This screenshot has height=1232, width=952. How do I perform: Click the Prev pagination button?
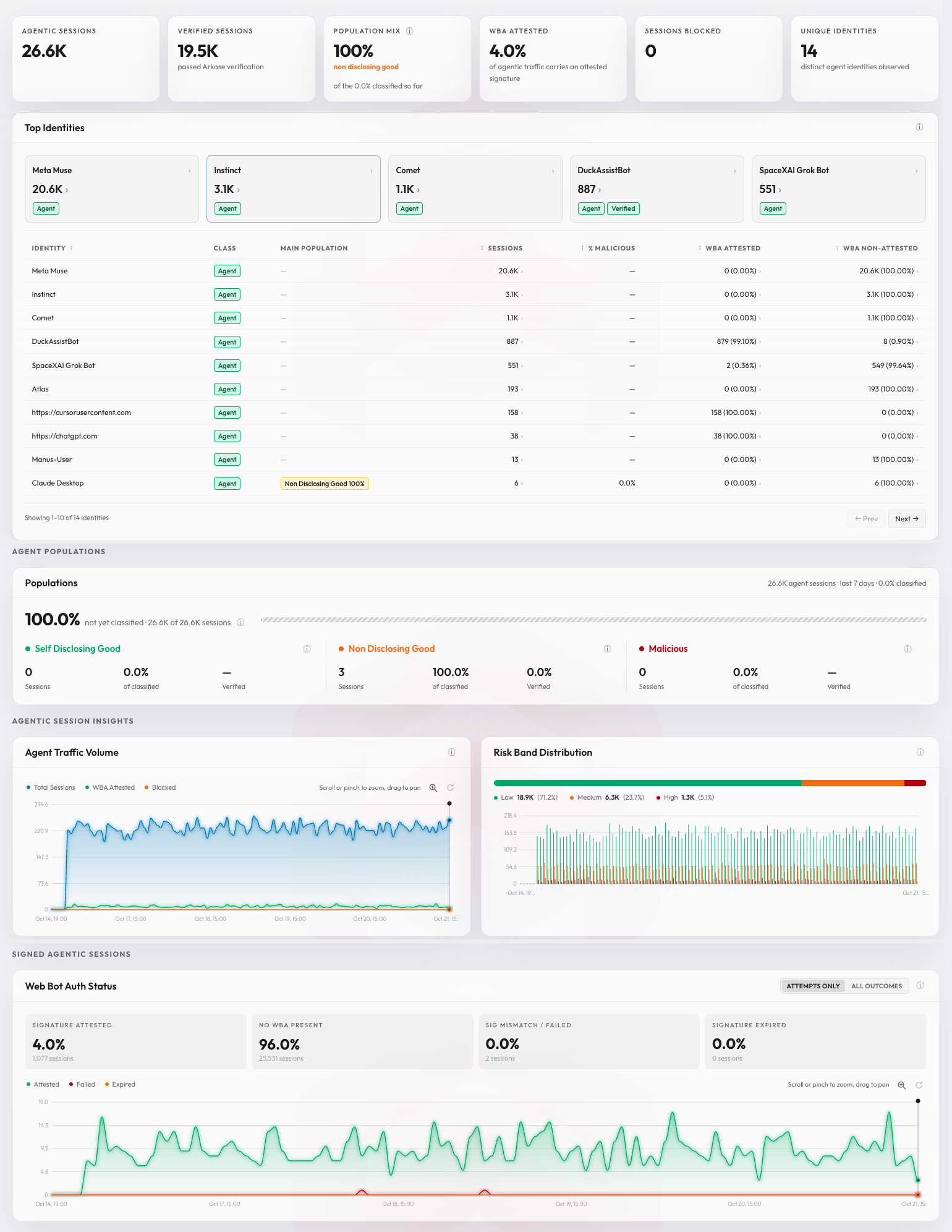(866, 519)
